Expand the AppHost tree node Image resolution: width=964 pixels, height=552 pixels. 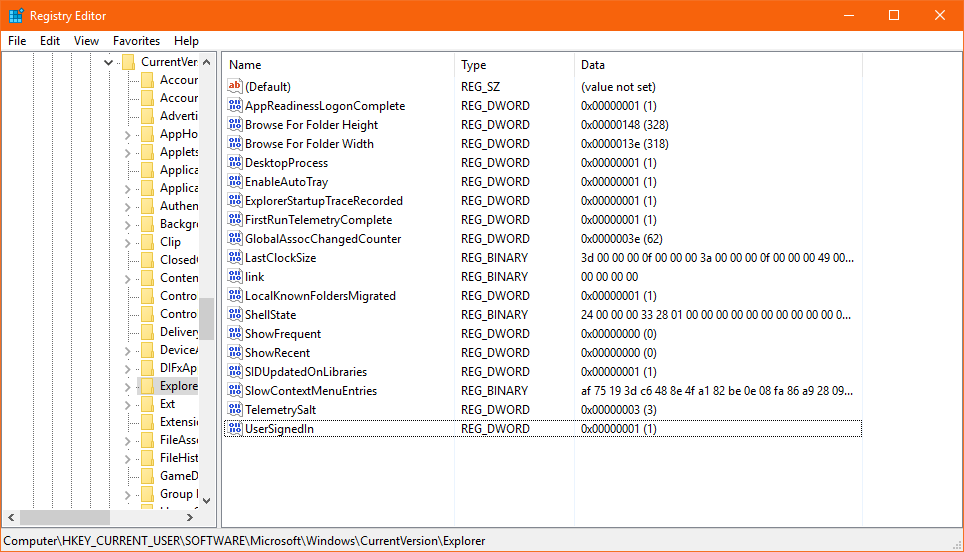click(127, 135)
